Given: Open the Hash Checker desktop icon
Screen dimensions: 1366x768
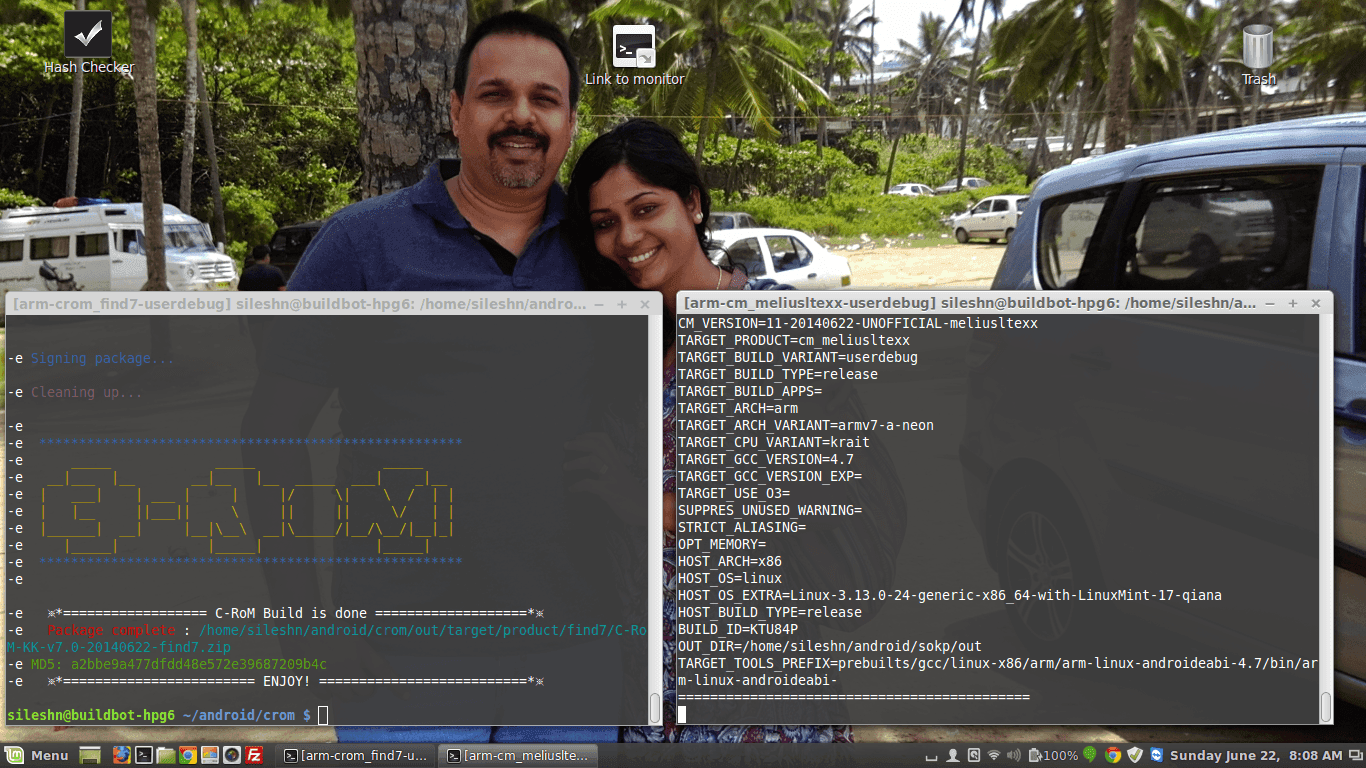Looking at the screenshot, I should (x=88, y=42).
